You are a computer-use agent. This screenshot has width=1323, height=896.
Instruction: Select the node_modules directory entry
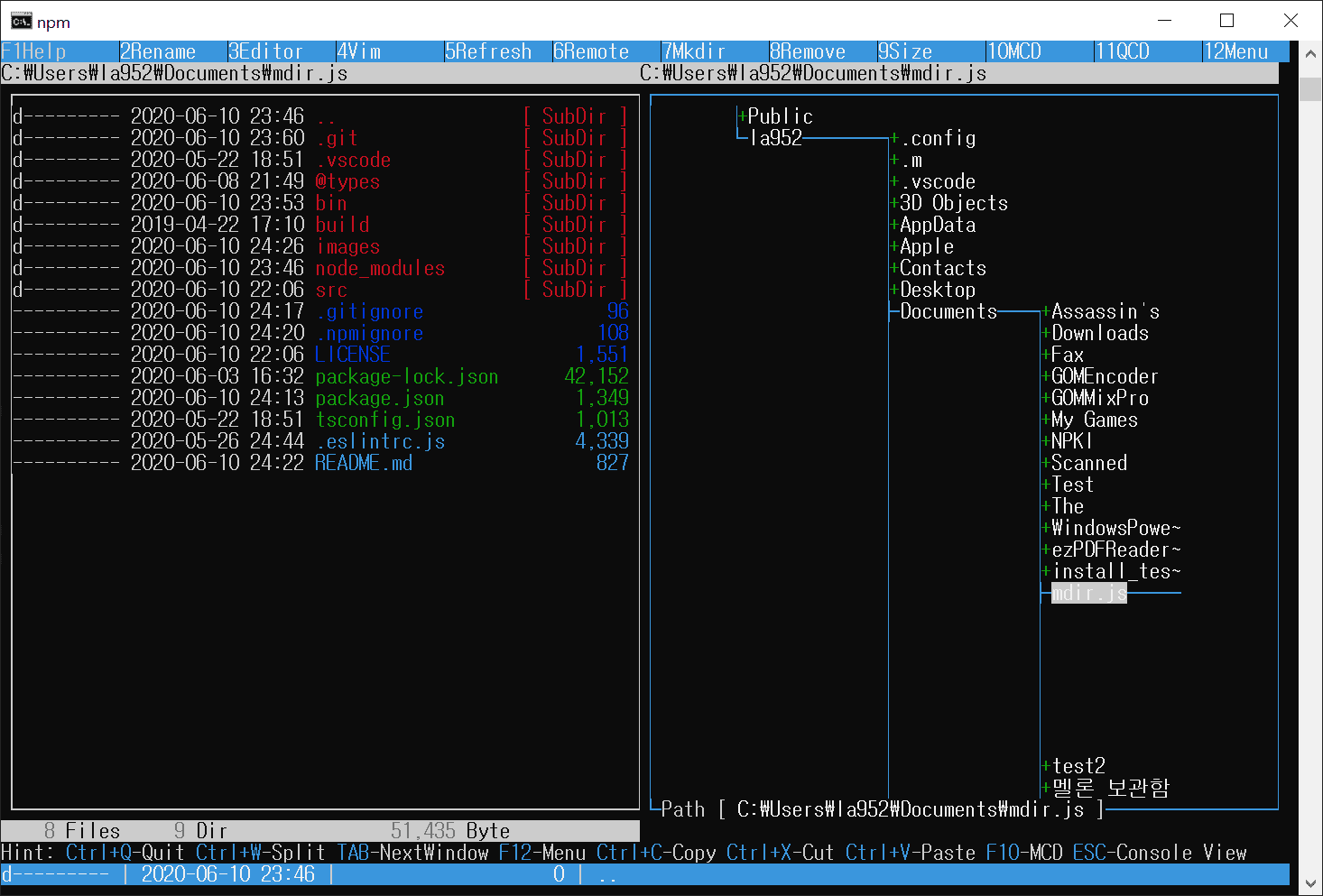(320, 268)
